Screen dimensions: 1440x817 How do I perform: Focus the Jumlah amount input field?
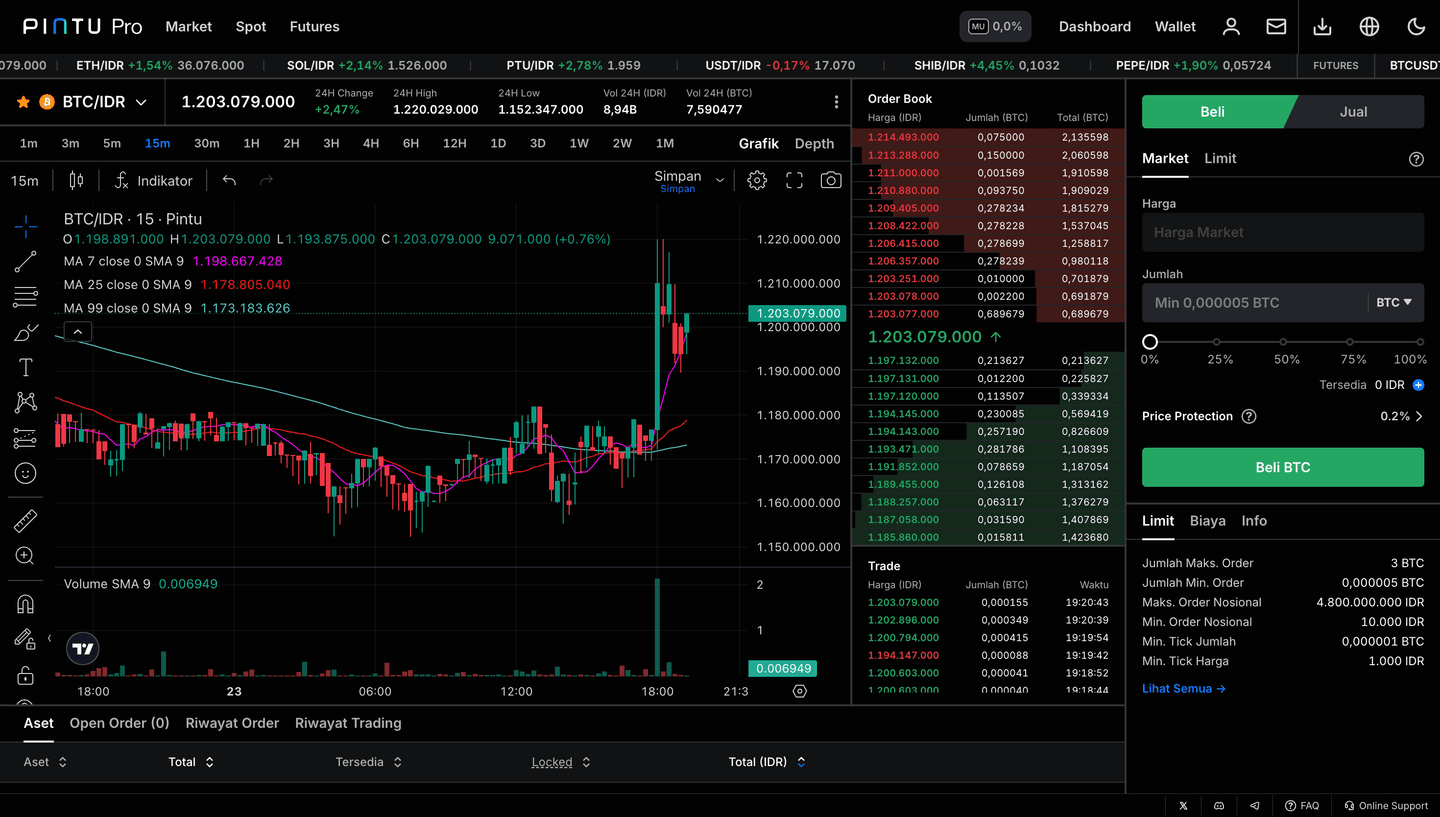[x=1254, y=302]
